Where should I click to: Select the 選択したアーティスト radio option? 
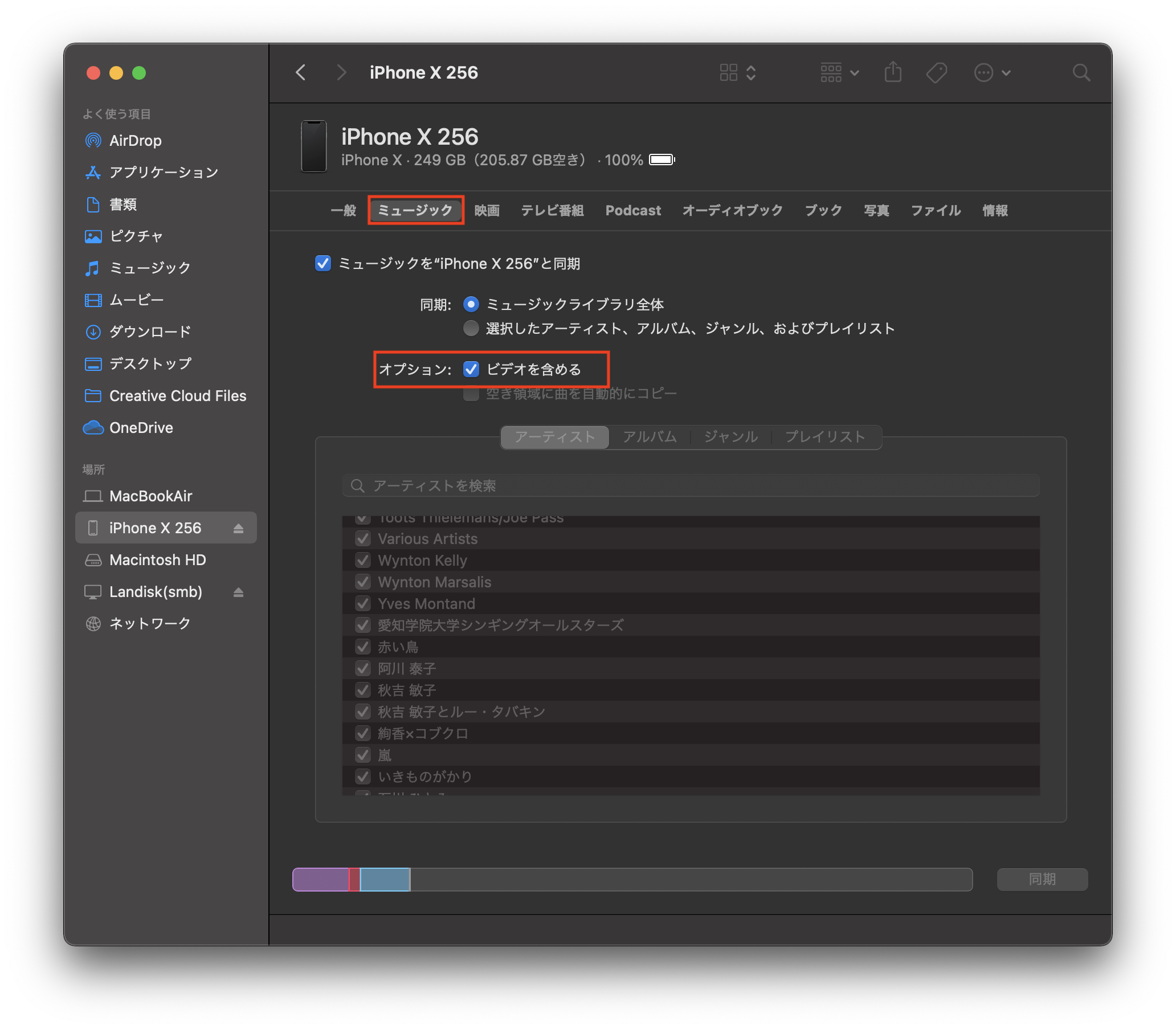coord(471,328)
